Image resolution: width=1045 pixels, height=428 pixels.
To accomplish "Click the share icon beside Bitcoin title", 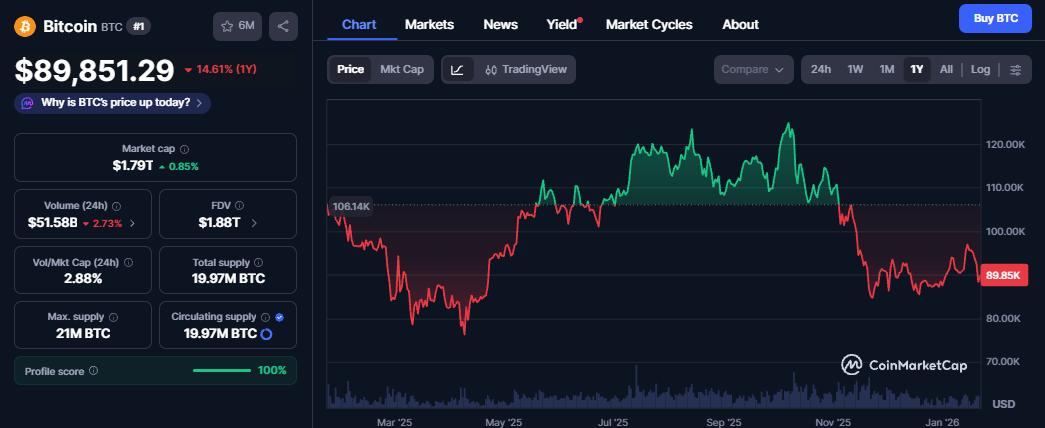I will [x=284, y=26].
